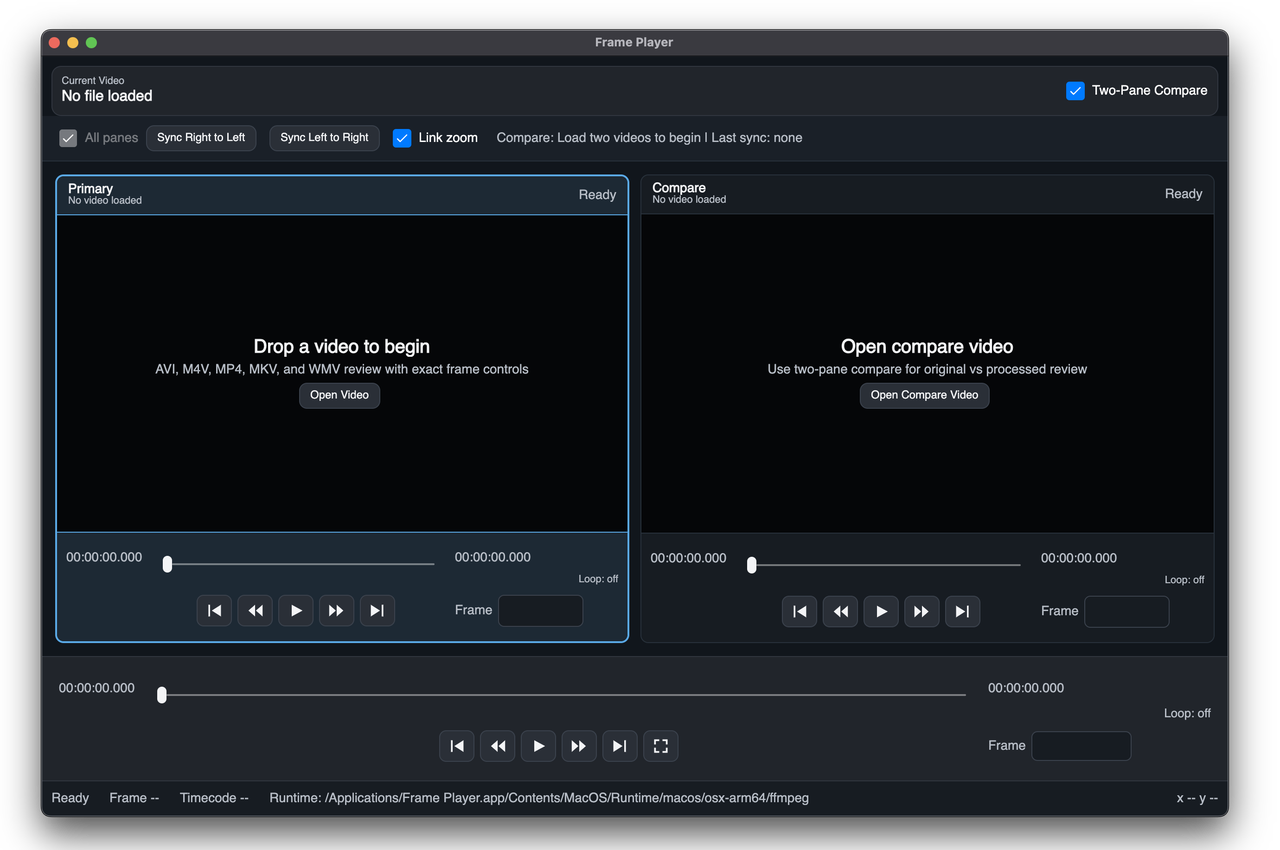Click 'No file loaded' current video text

coord(107,96)
